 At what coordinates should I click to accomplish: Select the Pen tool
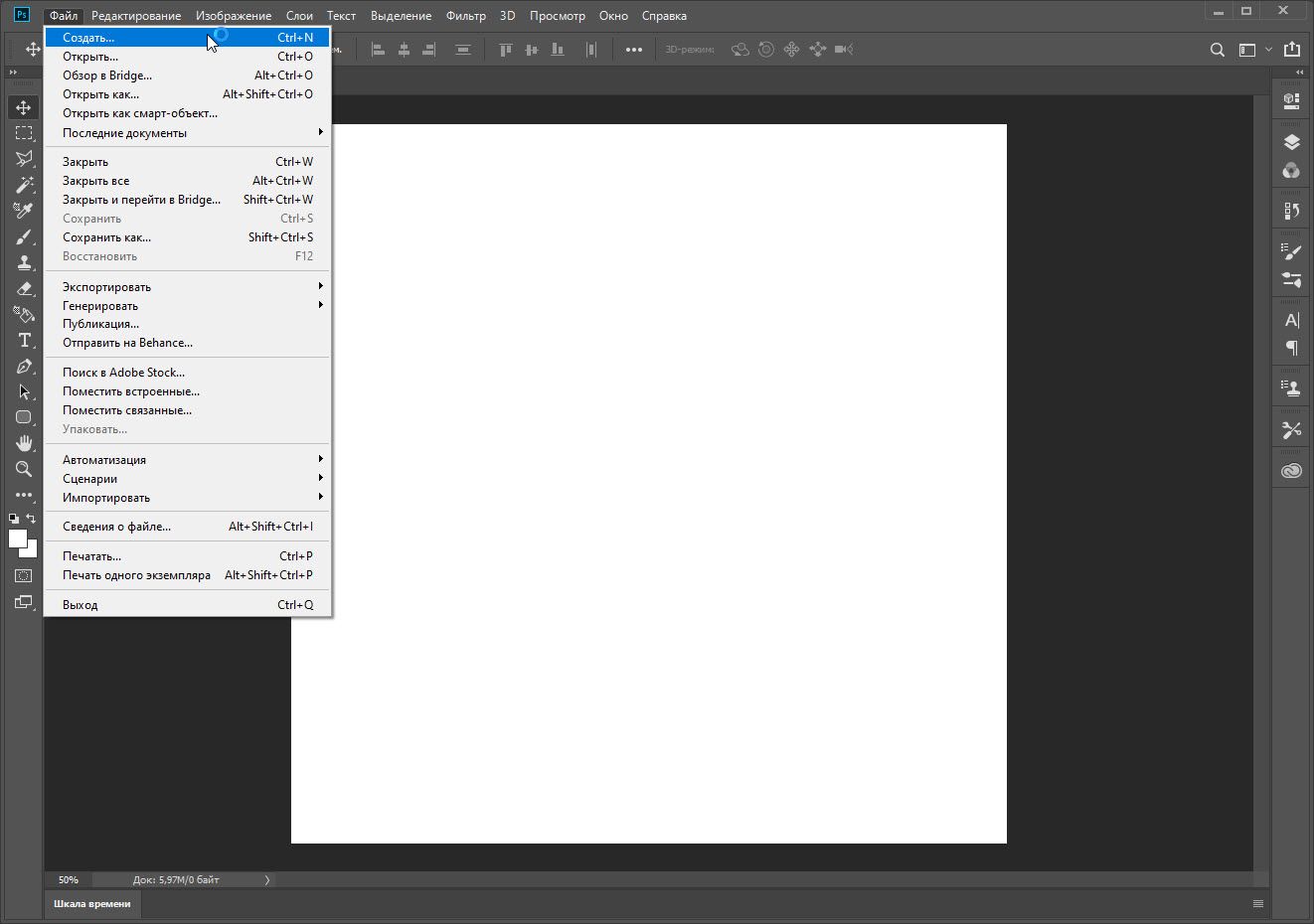pyautogui.click(x=24, y=366)
